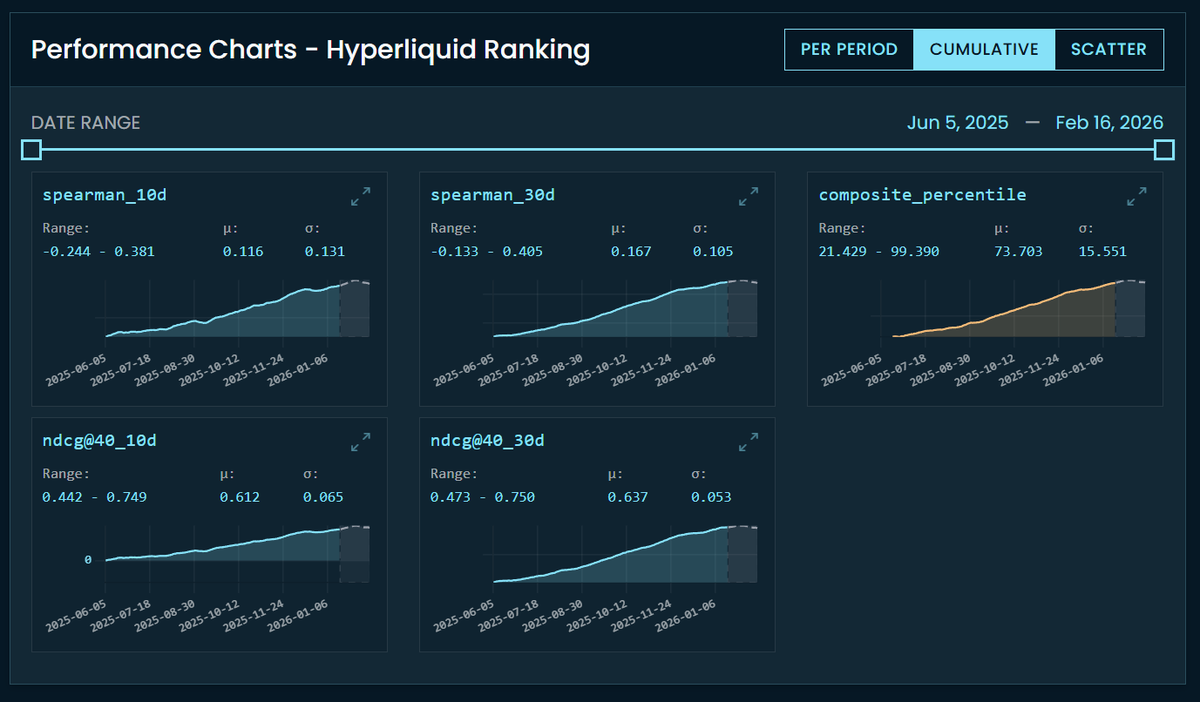
Task: Click range value 21.429 - 99.390
Action: [x=879, y=251]
